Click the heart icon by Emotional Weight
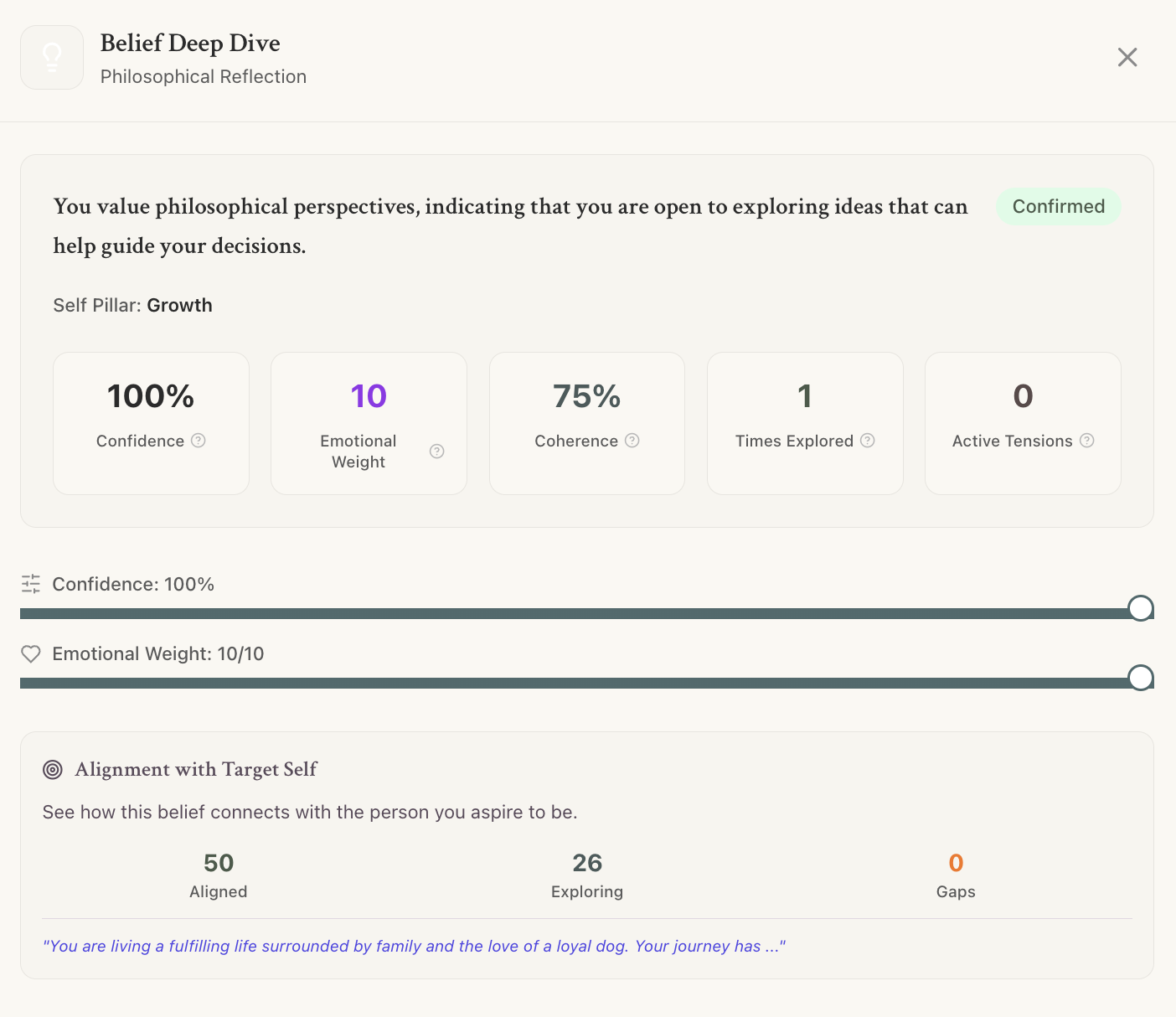1176x1017 pixels. tap(31, 654)
